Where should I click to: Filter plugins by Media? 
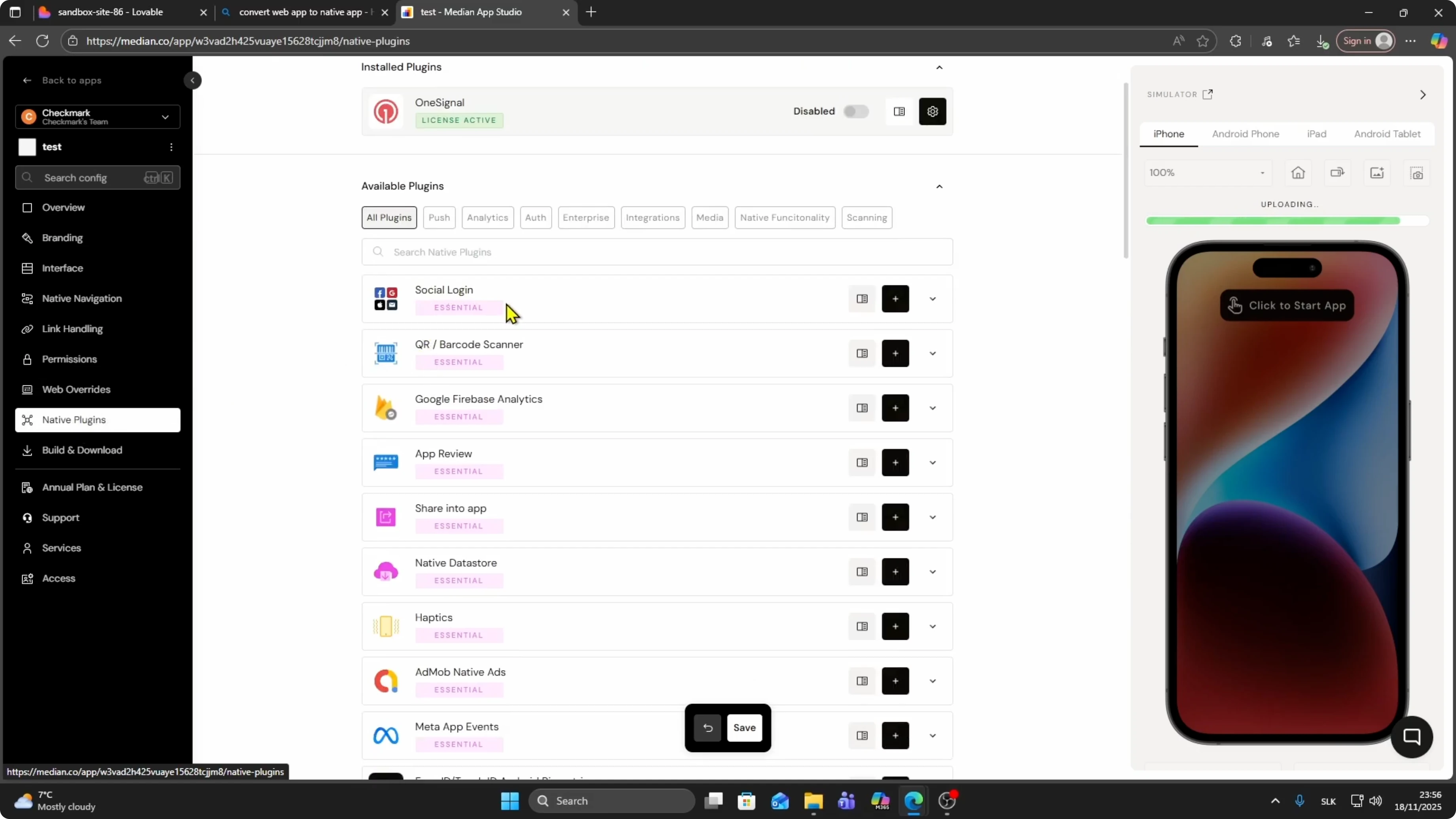pos(709,218)
